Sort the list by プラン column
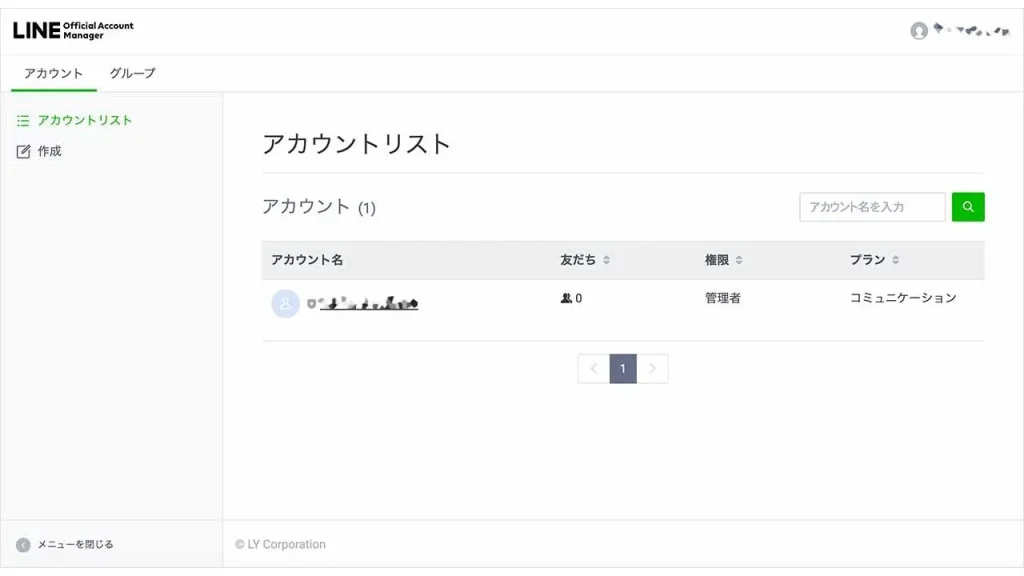This screenshot has width=1024, height=576. pyautogui.click(x=895, y=260)
